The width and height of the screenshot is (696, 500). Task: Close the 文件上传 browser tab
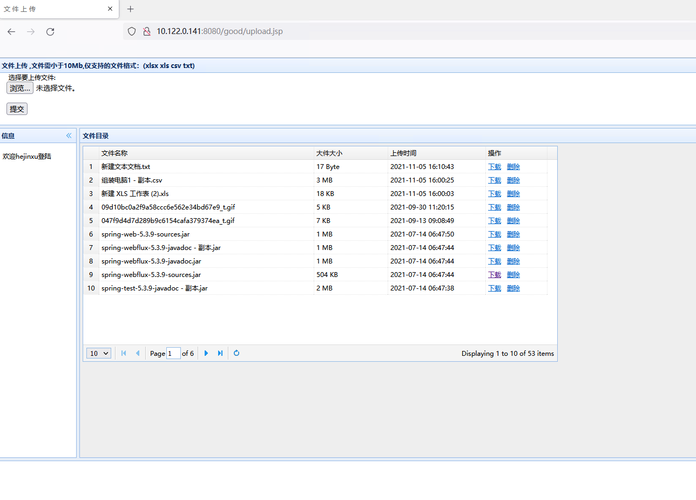click(x=110, y=9)
